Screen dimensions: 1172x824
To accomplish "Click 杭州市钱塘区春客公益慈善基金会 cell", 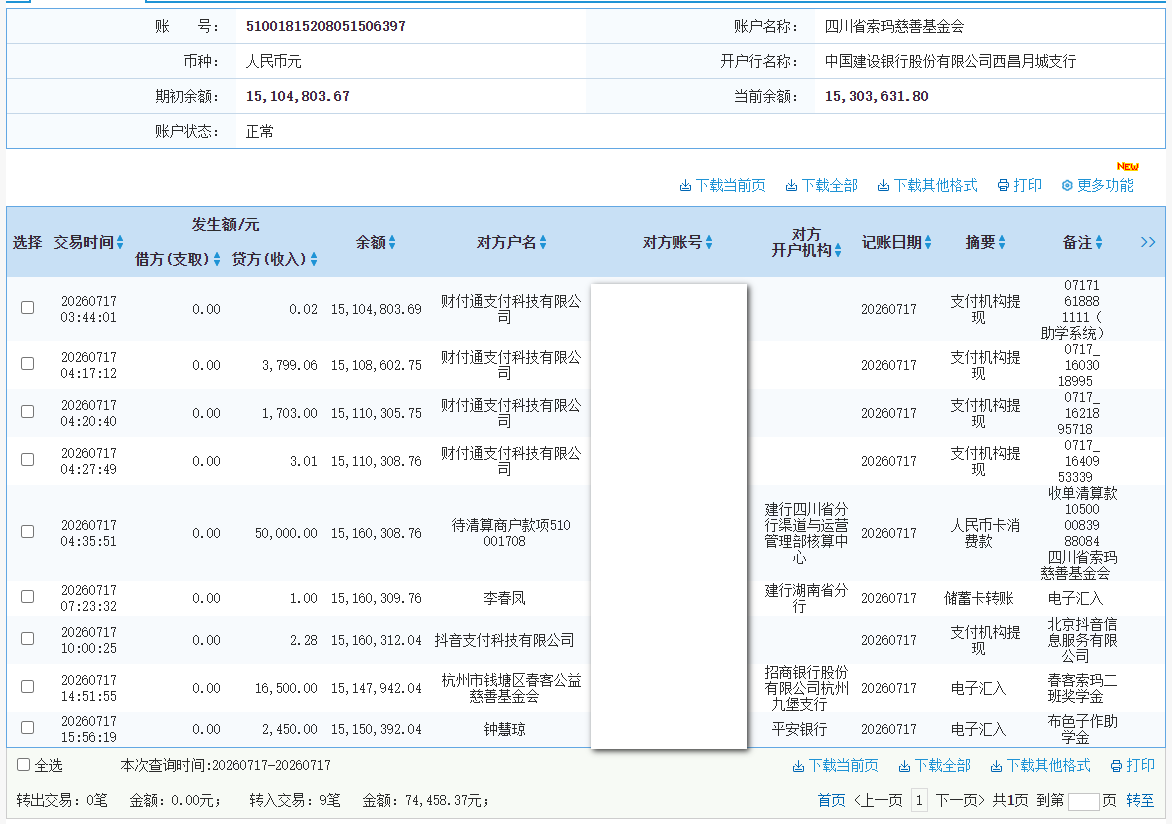I will coord(511,688).
